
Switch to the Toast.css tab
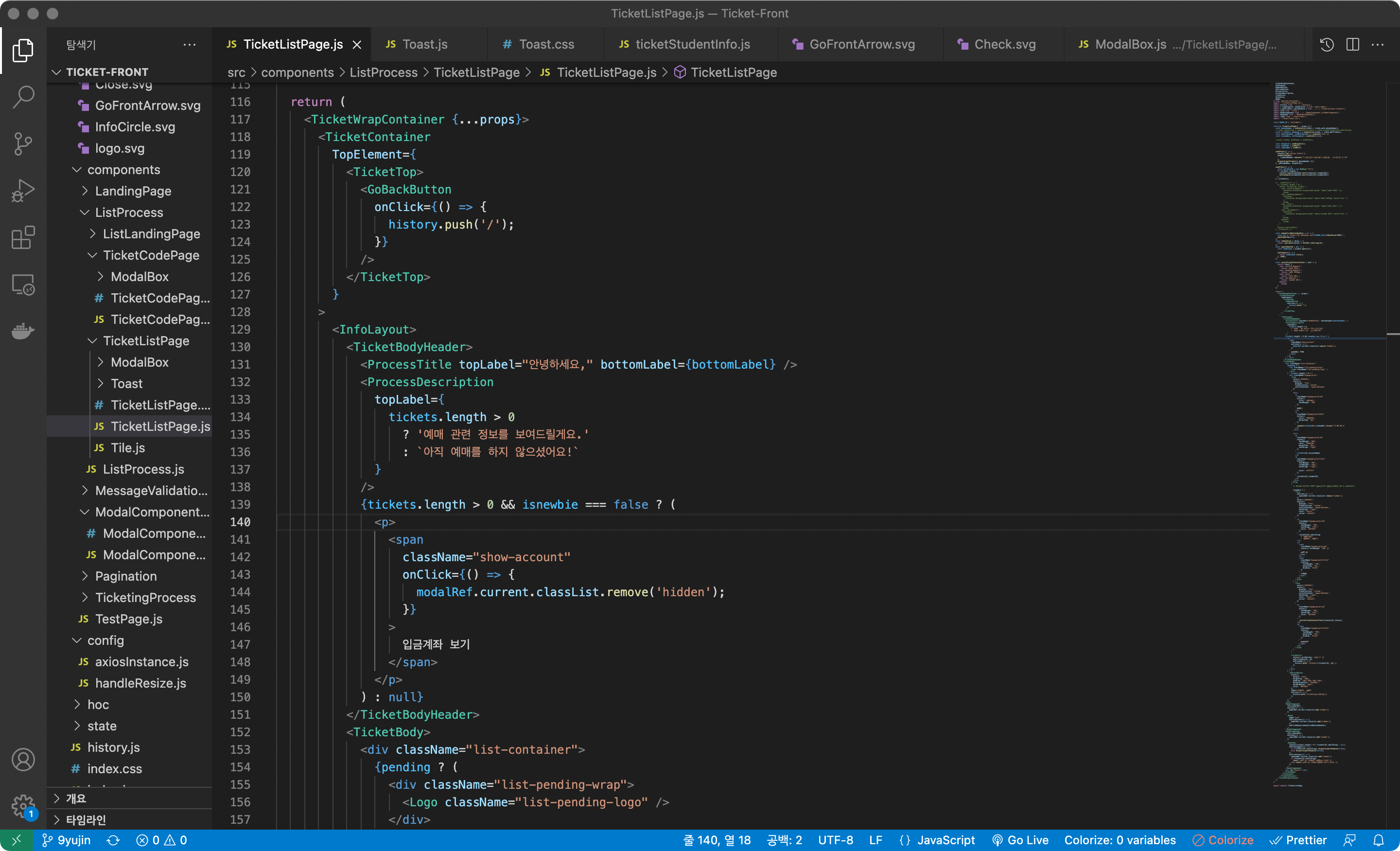(545, 44)
